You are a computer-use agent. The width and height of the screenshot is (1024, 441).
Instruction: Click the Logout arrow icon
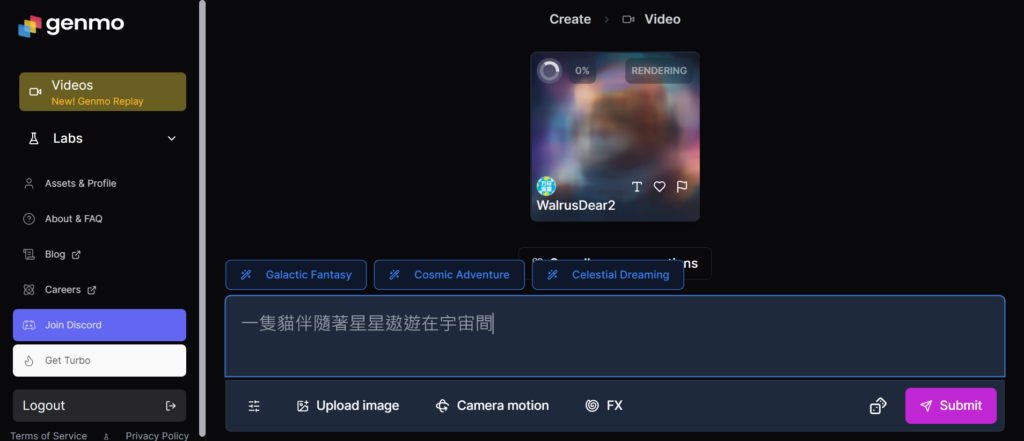coord(170,406)
